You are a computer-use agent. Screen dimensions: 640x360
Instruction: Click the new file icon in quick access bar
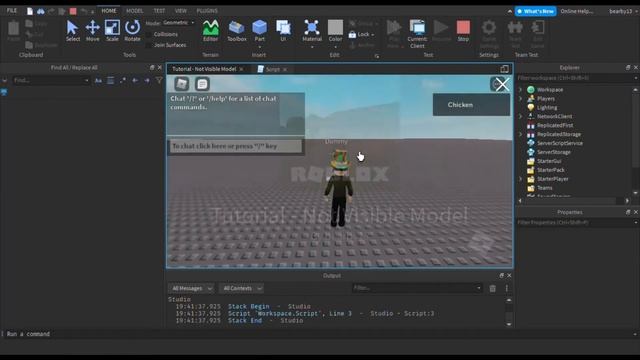30,11
